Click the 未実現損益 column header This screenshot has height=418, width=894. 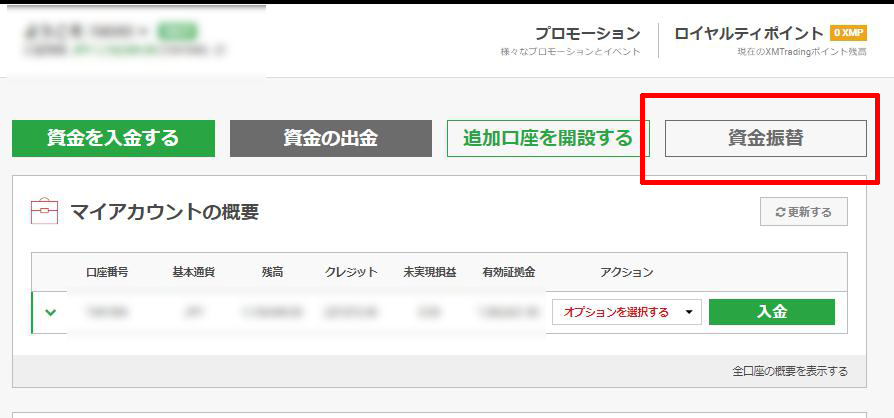429,272
